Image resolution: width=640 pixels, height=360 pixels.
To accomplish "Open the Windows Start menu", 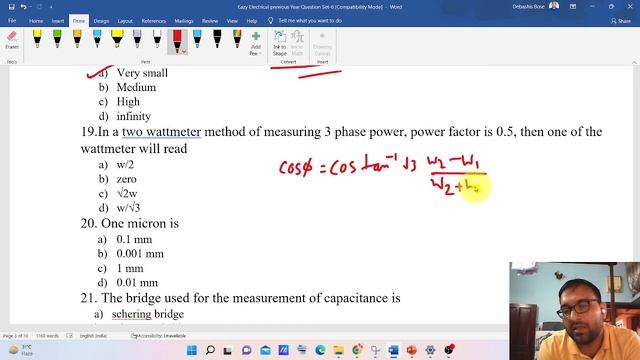I will 191,350.
